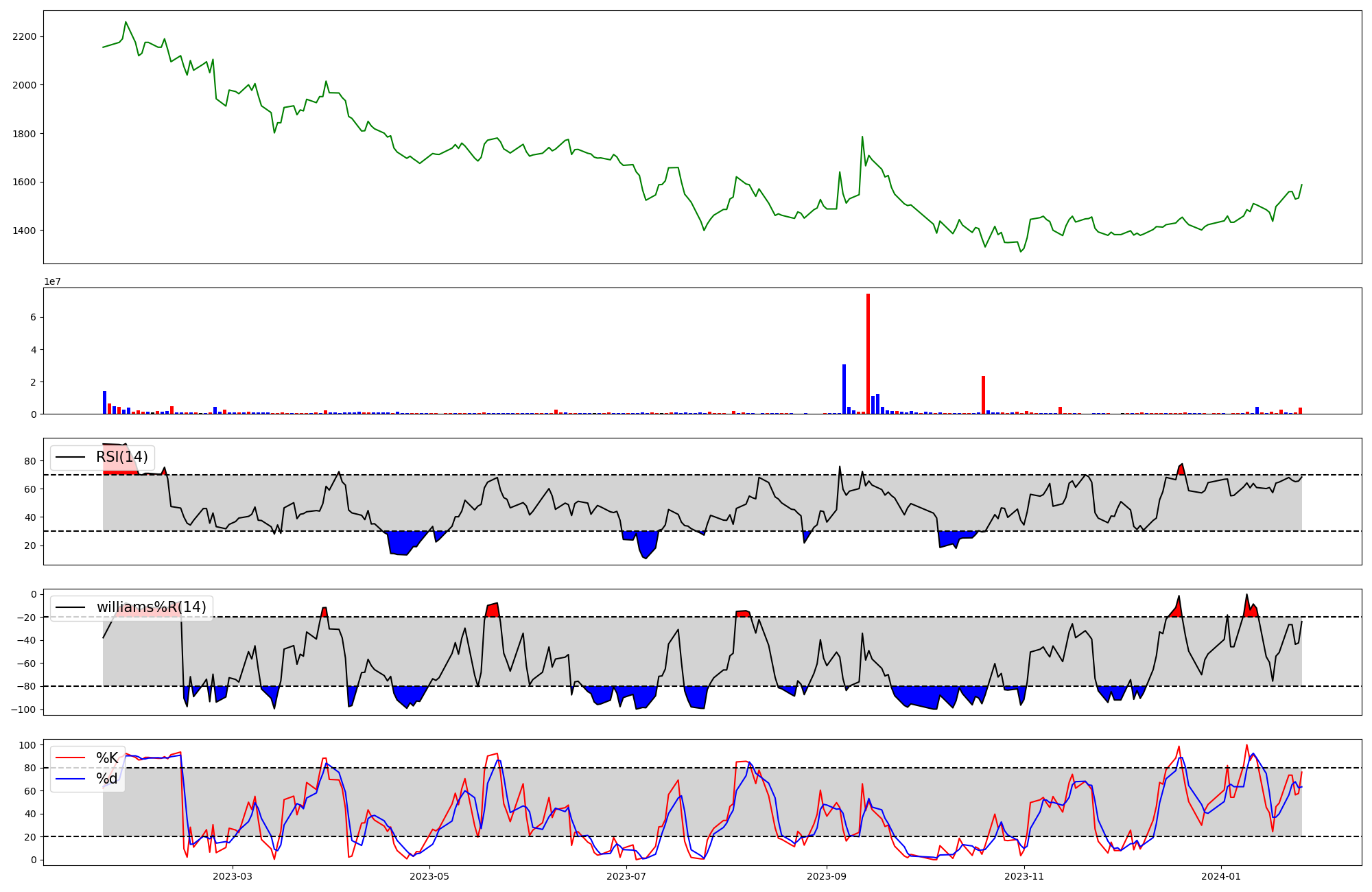Click the blue line sample beside %d
The height and width of the screenshot is (892, 1372).
(71, 779)
